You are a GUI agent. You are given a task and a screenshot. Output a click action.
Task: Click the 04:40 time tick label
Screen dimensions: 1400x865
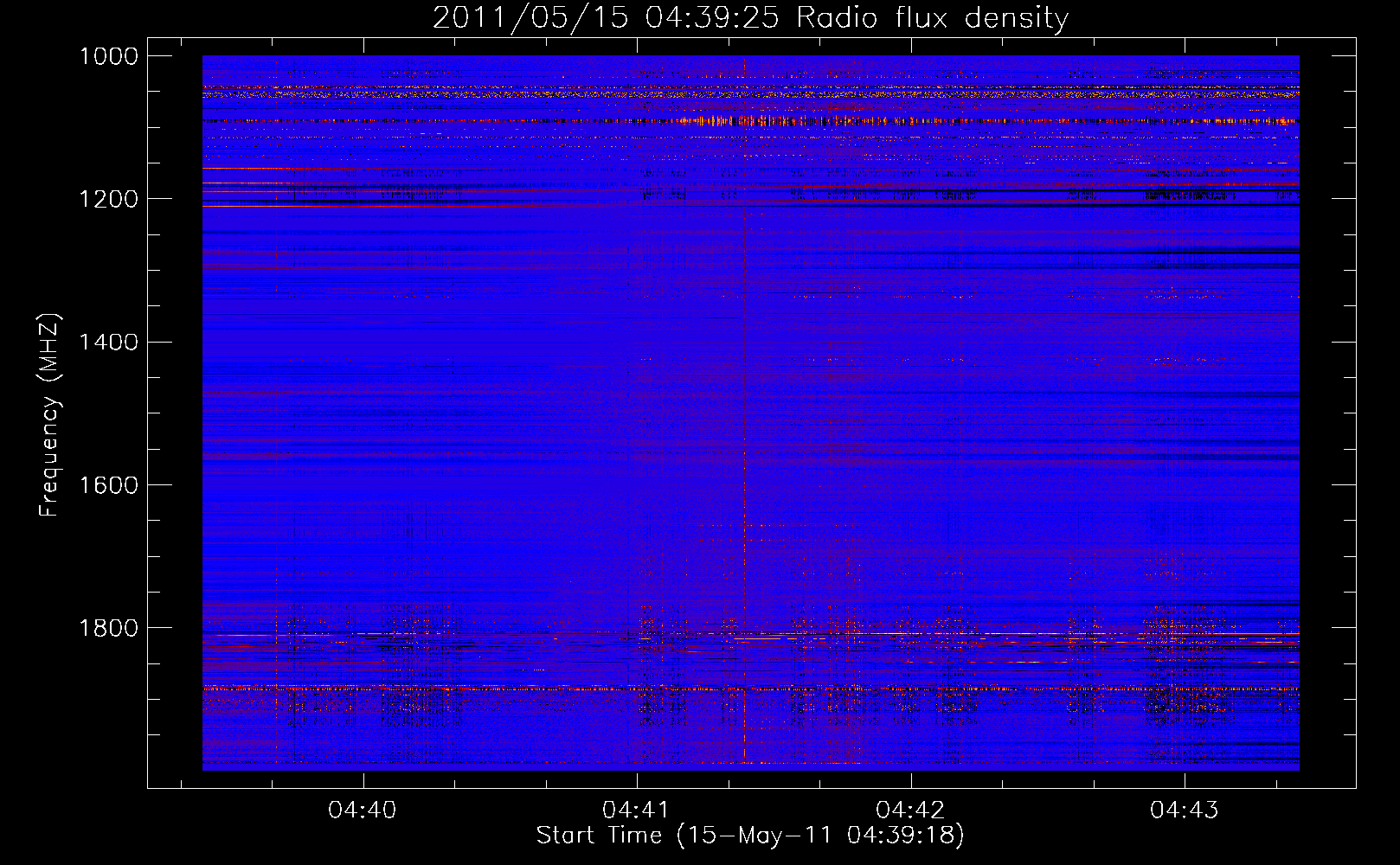pyautogui.click(x=363, y=810)
